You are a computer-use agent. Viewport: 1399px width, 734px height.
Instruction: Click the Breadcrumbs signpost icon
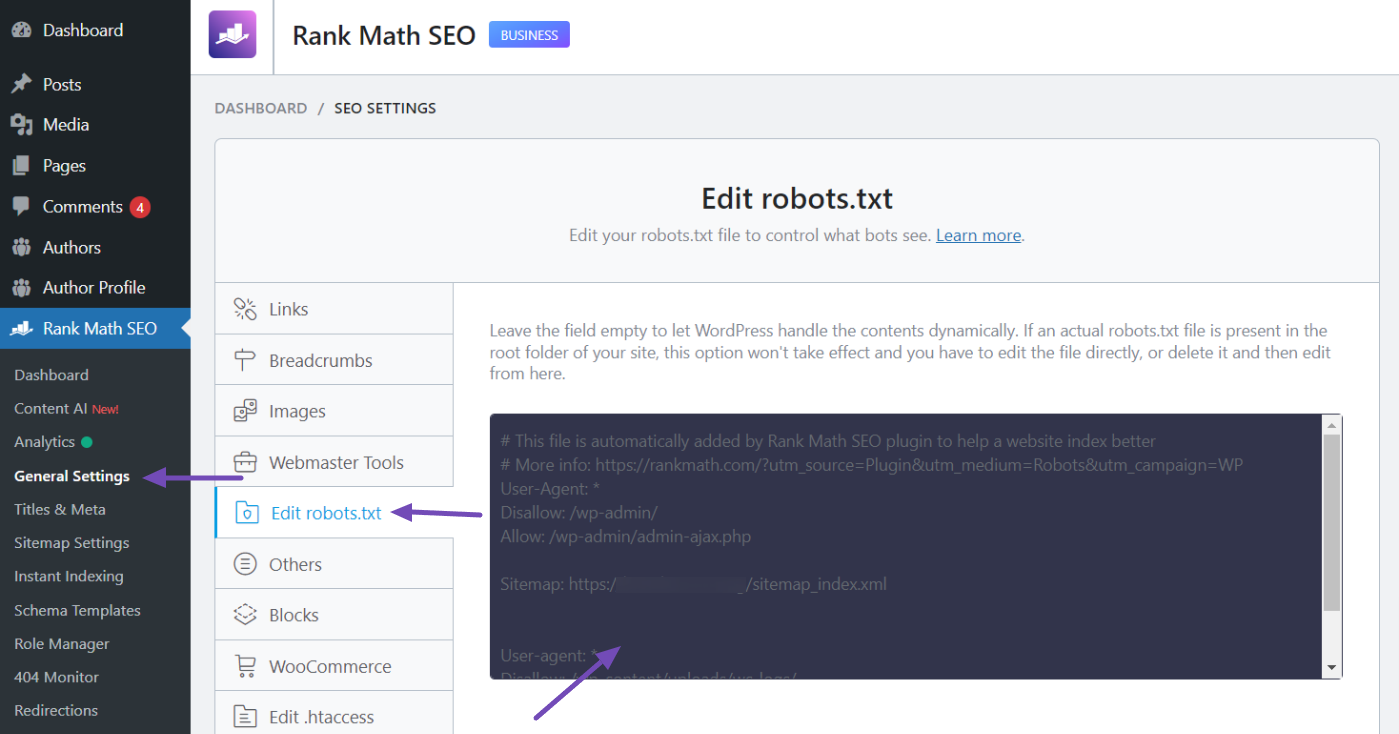coord(245,360)
